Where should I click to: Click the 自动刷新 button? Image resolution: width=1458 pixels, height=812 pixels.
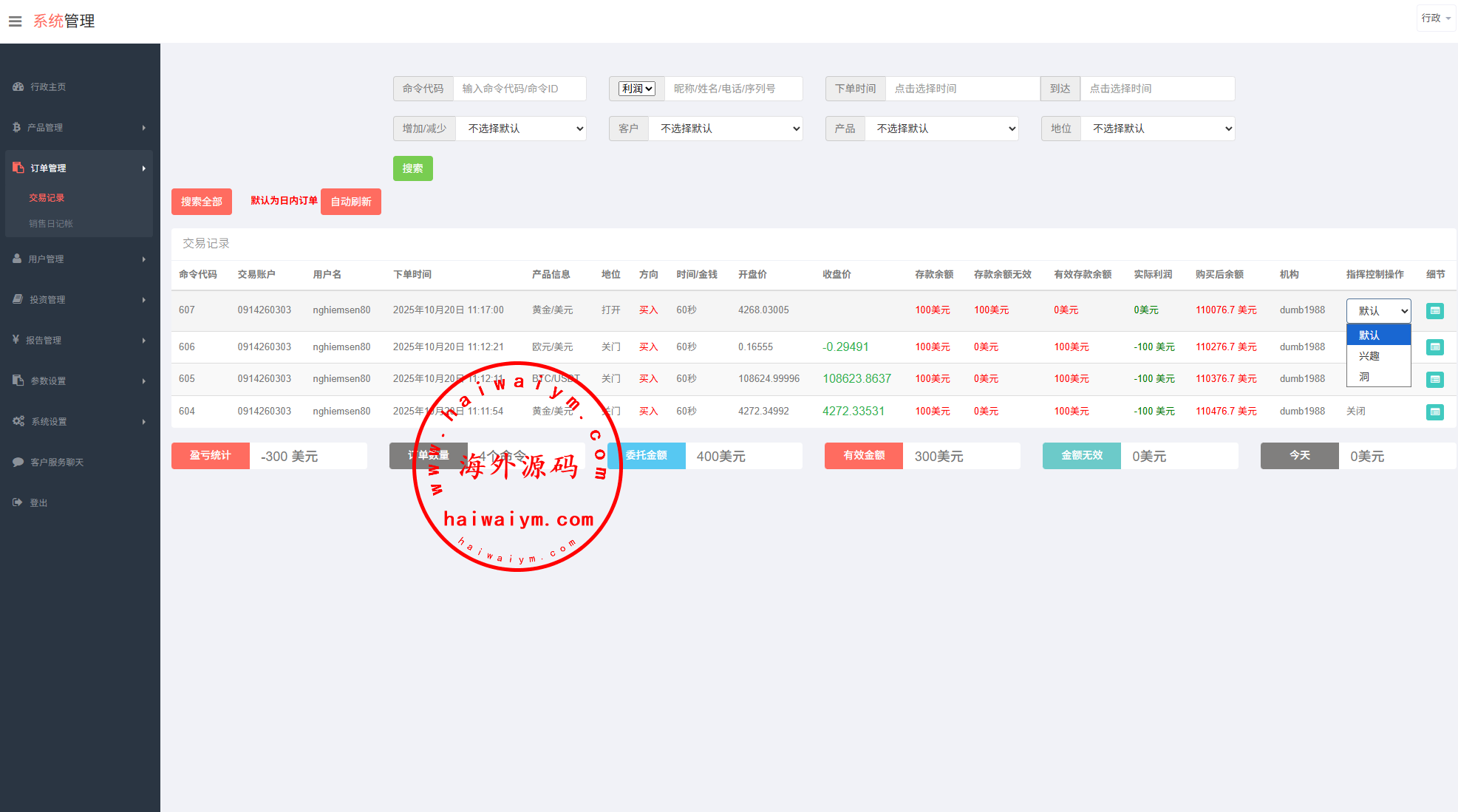click(x=350, y=202)
